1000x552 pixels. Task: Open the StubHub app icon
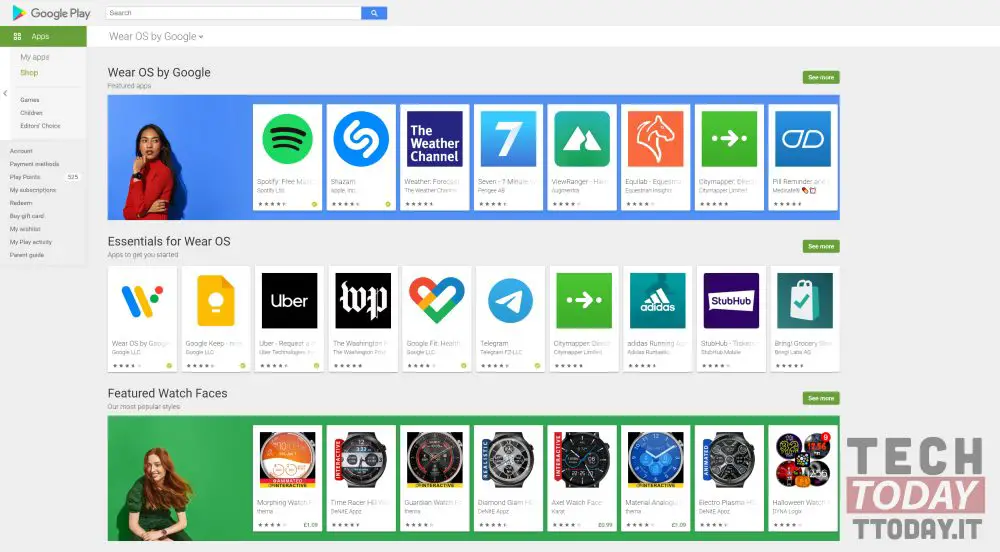coord(732,301)
